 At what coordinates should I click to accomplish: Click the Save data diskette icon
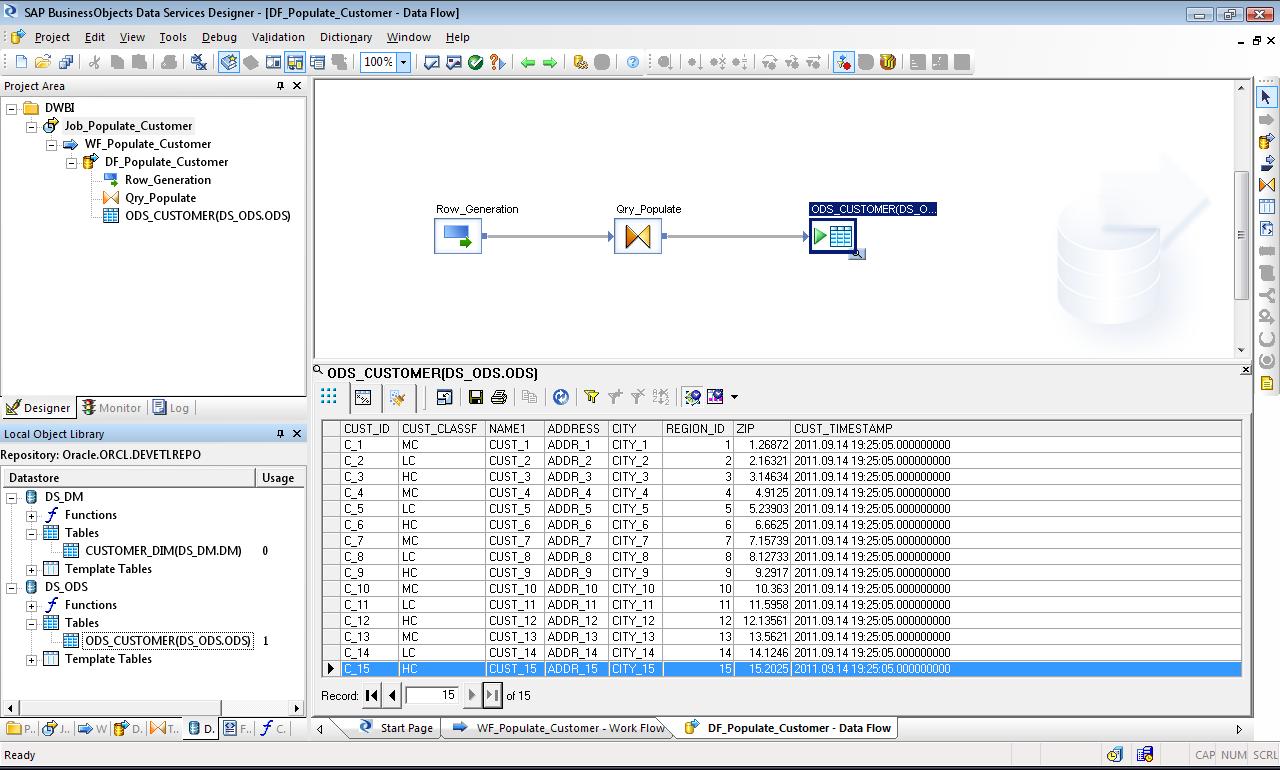(x=476, y=397)
